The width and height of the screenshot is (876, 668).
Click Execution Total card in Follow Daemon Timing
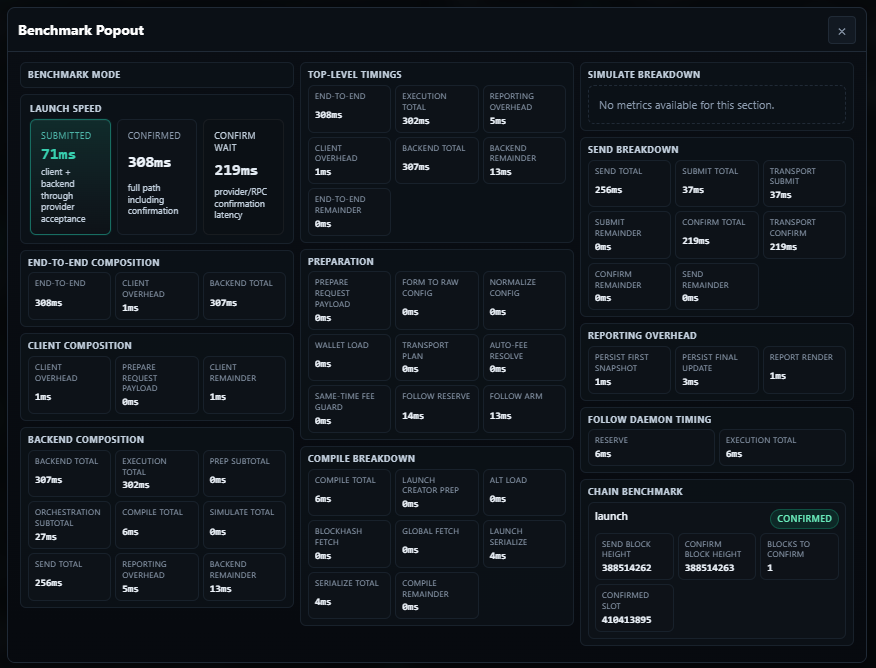pos(782,447)
